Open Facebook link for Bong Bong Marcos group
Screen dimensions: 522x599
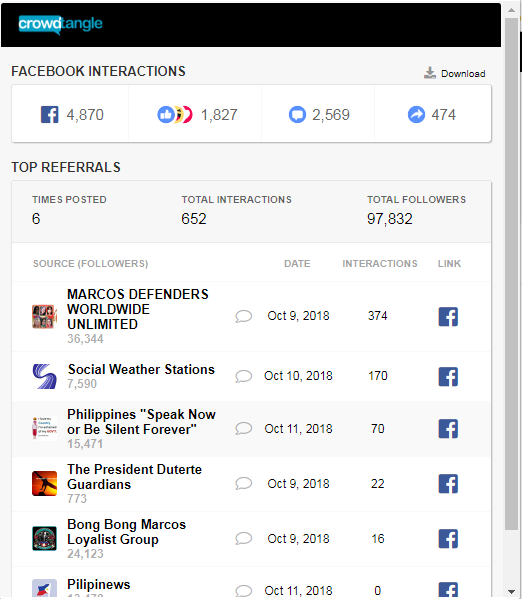[448, 539]
